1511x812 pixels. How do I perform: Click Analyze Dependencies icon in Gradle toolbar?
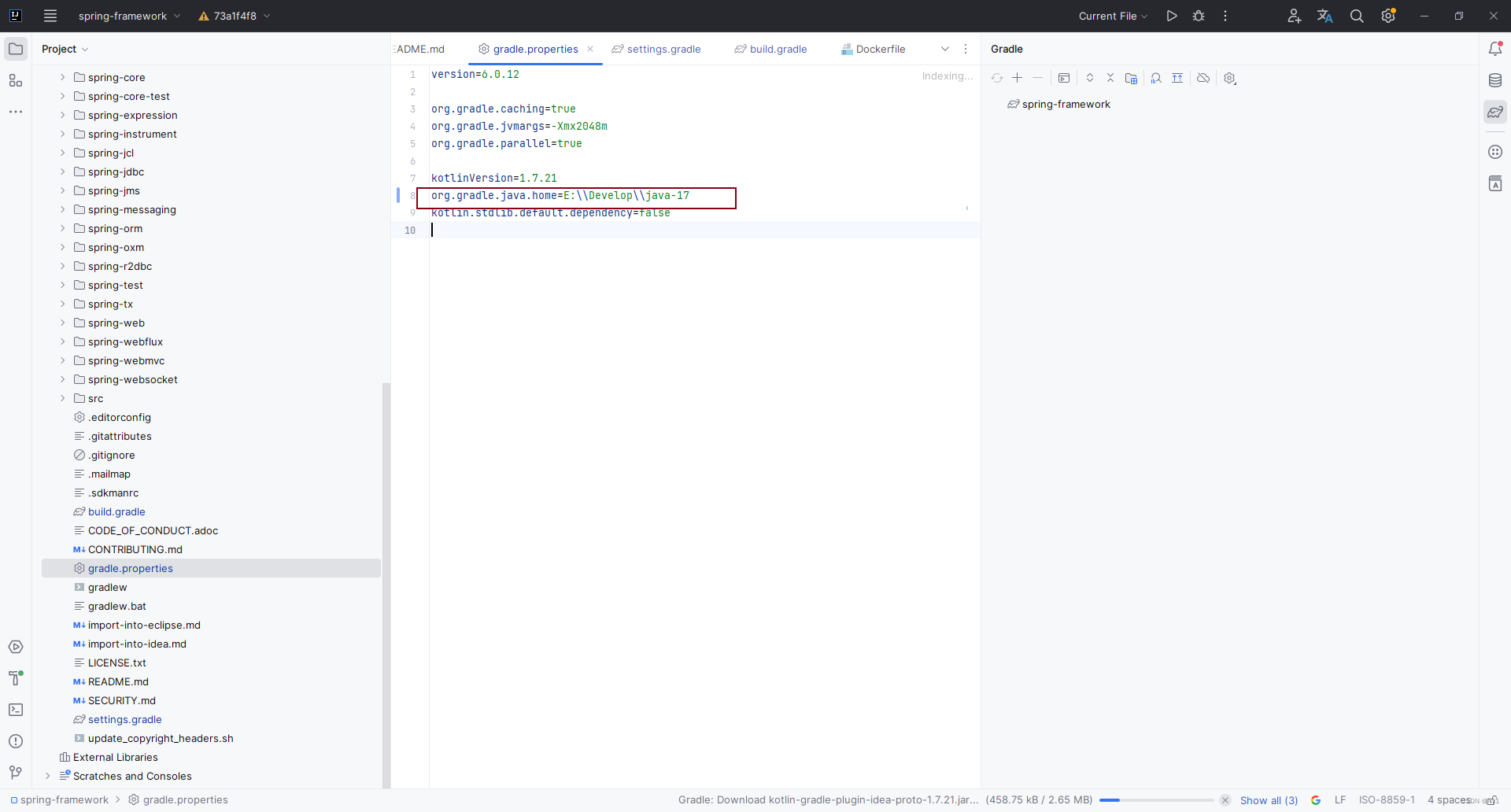point(1156,78)
